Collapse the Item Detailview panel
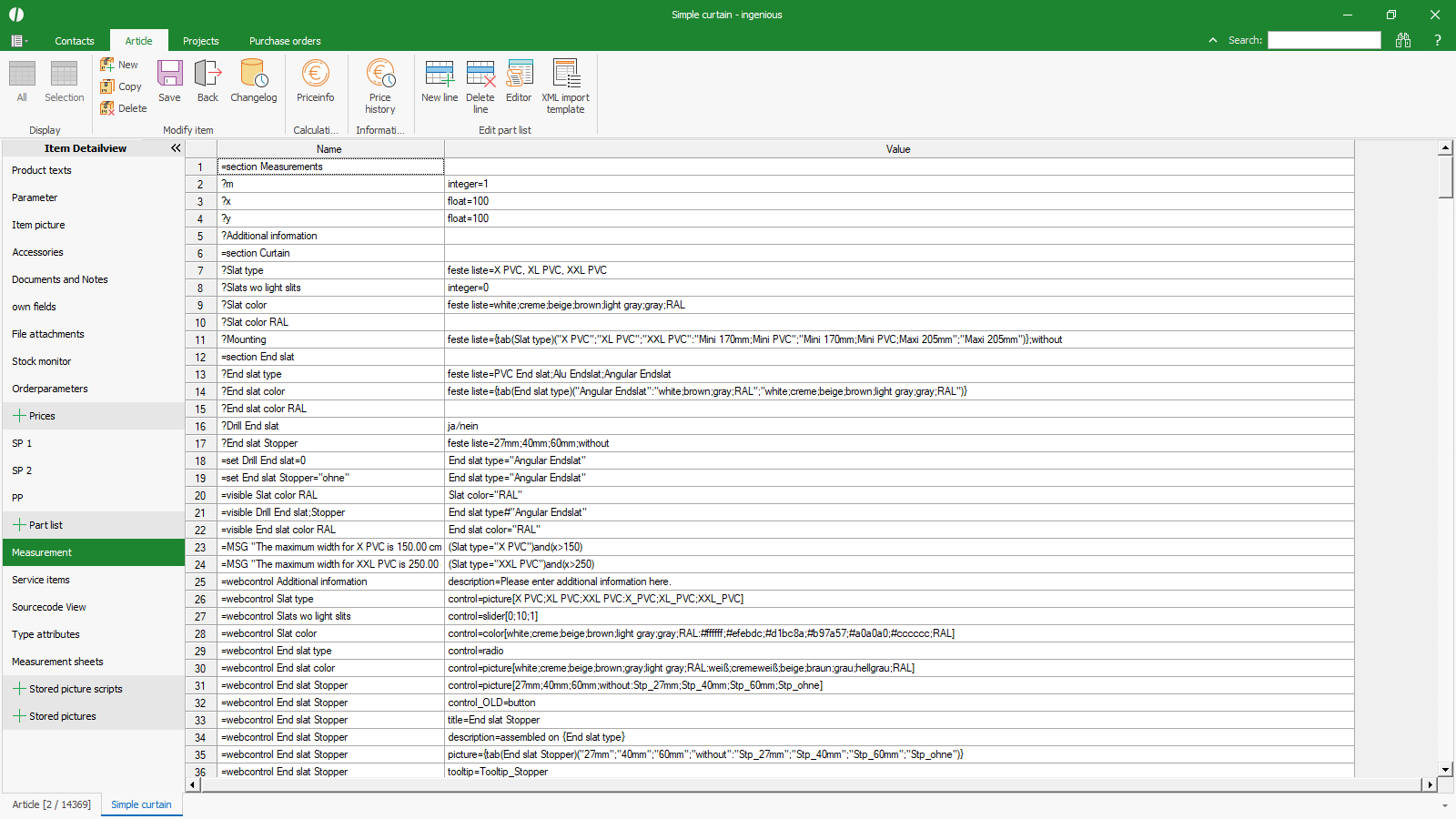This screenshot has width=1456, height=819. 176,148
